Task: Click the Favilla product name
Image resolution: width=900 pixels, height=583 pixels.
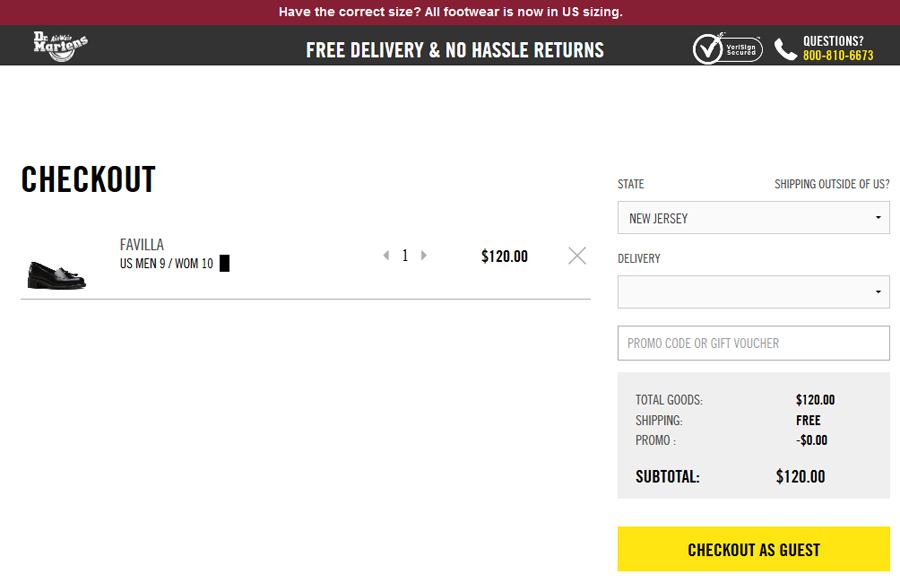Action: click(x=142, y=245)
